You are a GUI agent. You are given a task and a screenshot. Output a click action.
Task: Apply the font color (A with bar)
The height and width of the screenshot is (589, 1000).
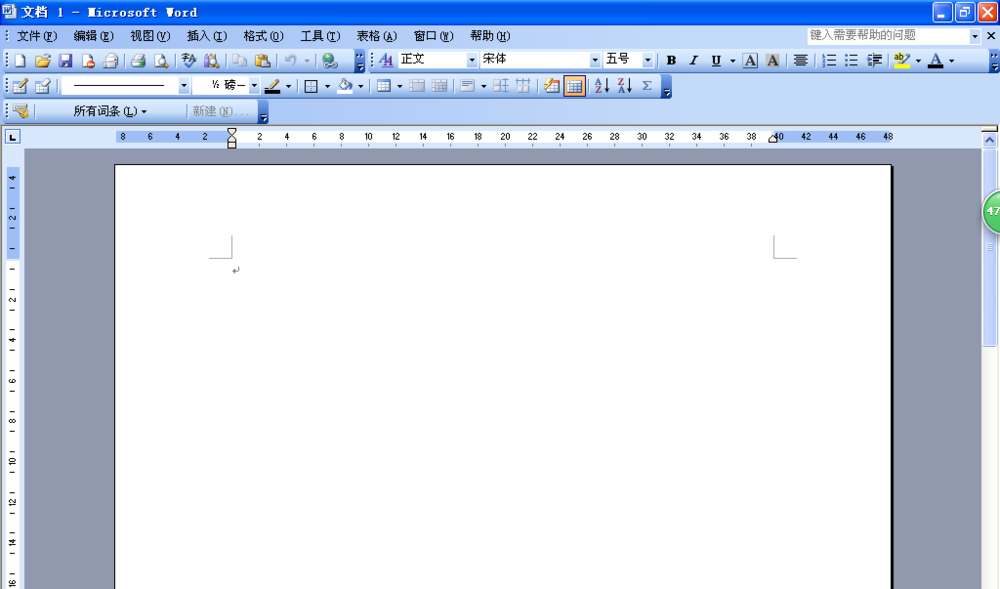click(x=936, y=61)
